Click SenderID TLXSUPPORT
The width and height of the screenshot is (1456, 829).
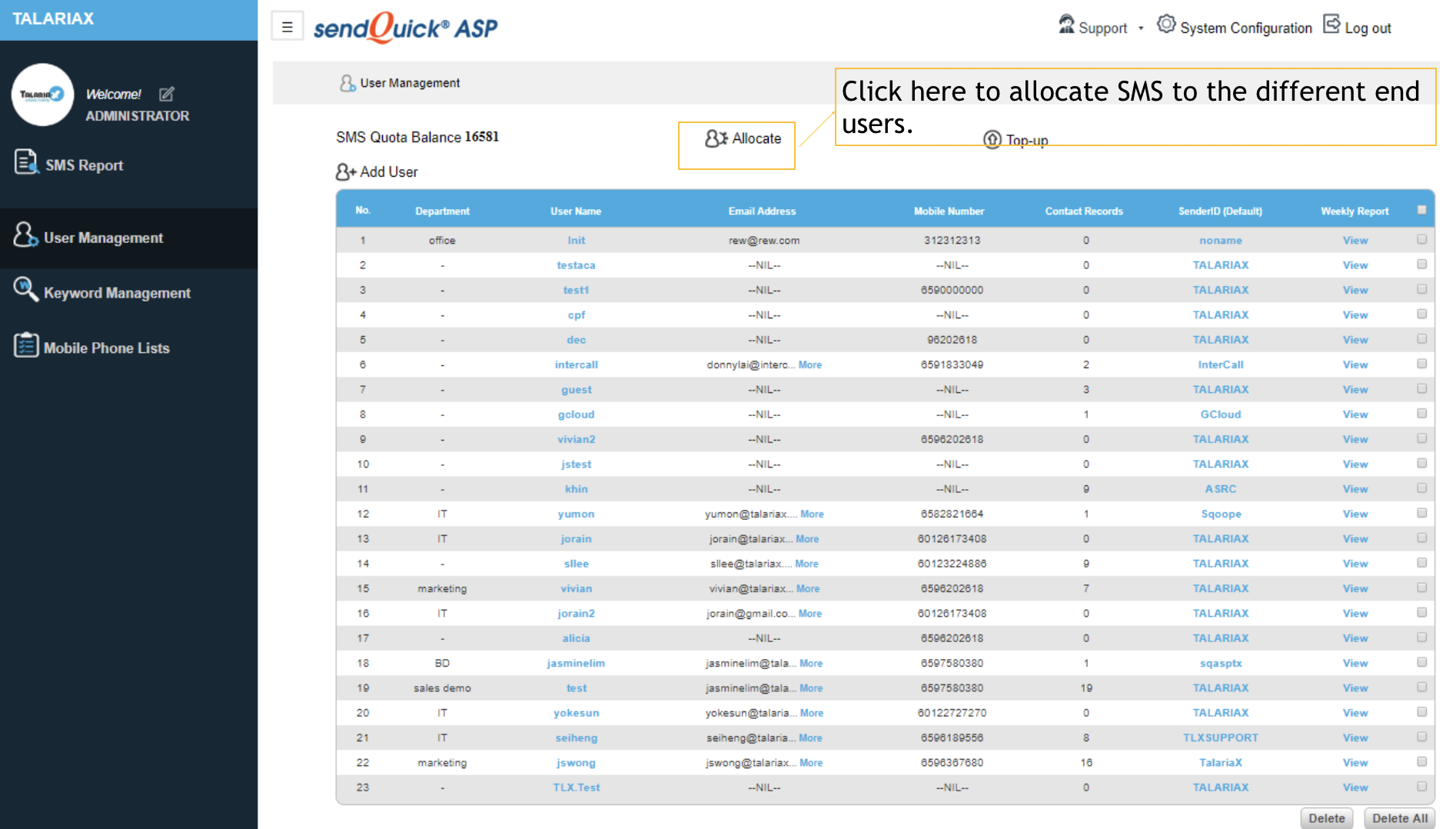click(x=1221, y=737)
